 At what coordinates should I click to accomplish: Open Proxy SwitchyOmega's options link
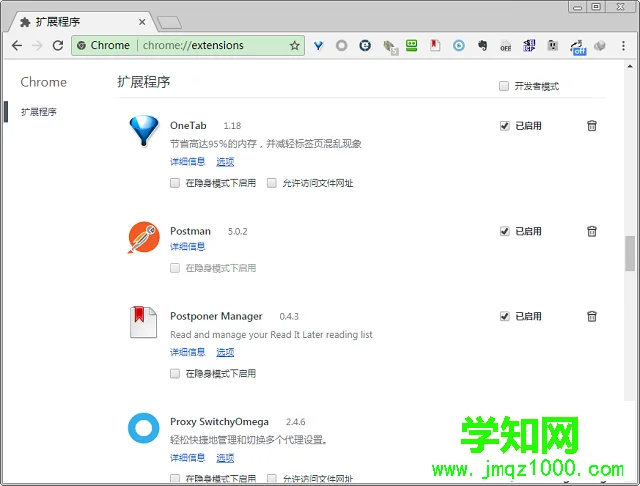(x=225, y=457)
